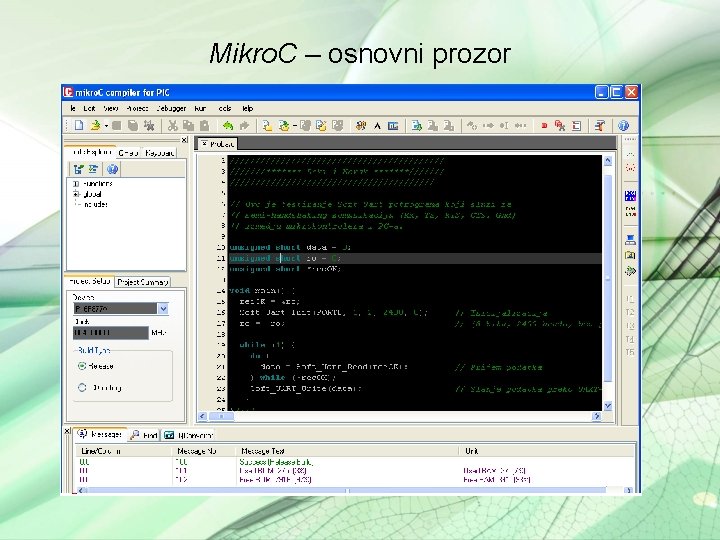The width and height of the screenshot is (720, 540).
Task: Click the green Undo arrow icon
Action: tap(228, 125)
